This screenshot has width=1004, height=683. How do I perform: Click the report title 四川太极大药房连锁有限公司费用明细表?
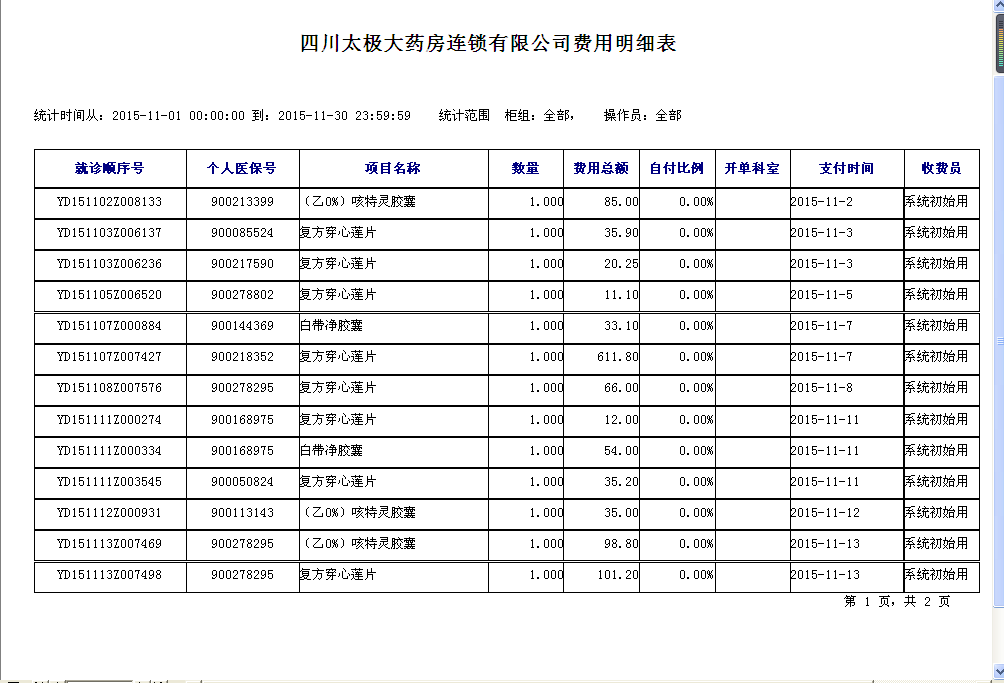tap(488, 43)
